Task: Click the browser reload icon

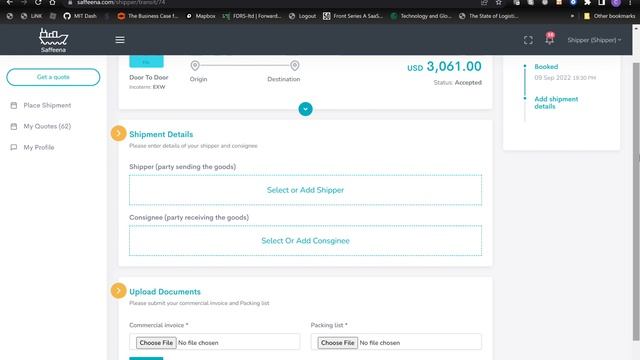Action: pyautogui.click(x=38, y=2)
